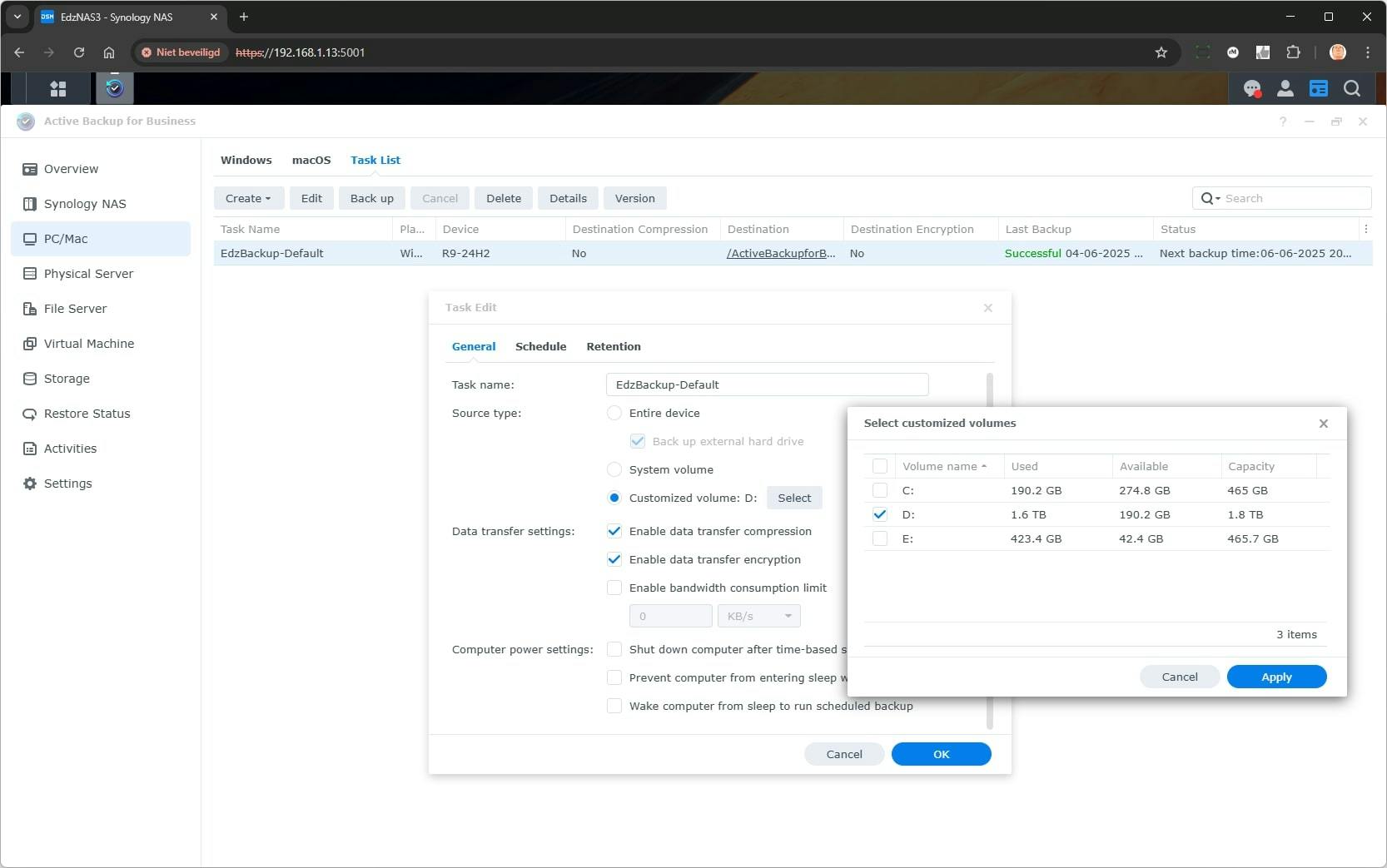This screenshot has height=868, width=1387.
Task: Open Activities in the sidebar
Action: pyautogui.click(x=101, y=449)
